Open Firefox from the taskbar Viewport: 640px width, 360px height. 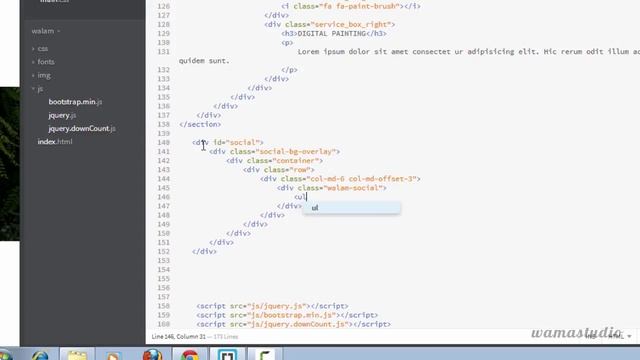(x=152, y=354)
